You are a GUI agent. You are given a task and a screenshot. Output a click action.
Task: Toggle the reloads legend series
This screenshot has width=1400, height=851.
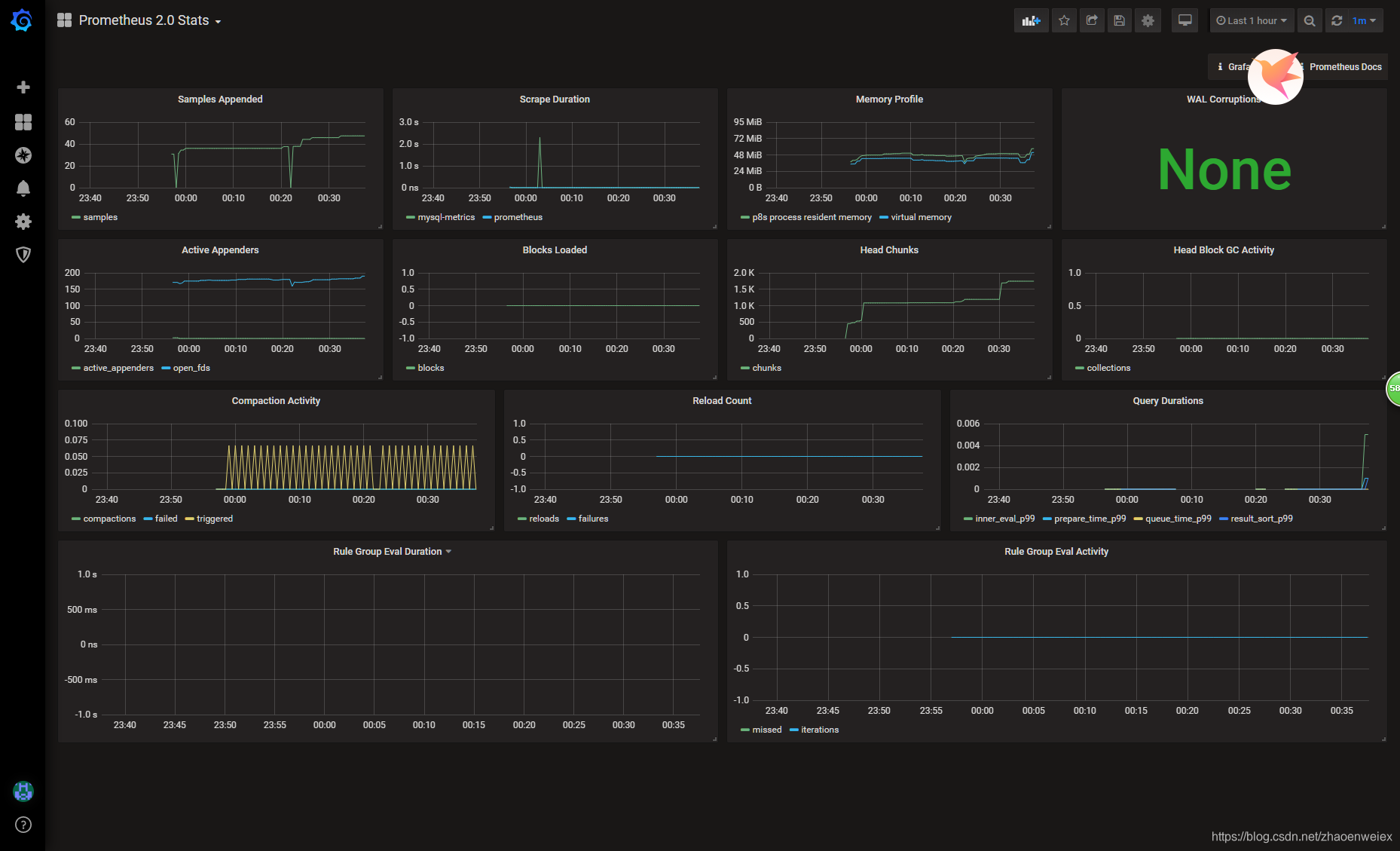(x=544, y=519)
